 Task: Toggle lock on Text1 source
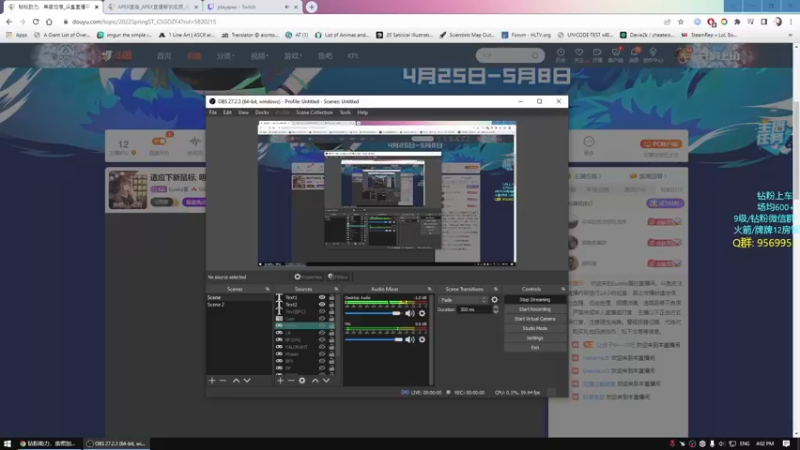pyautogui.click(x=332, y=297)
